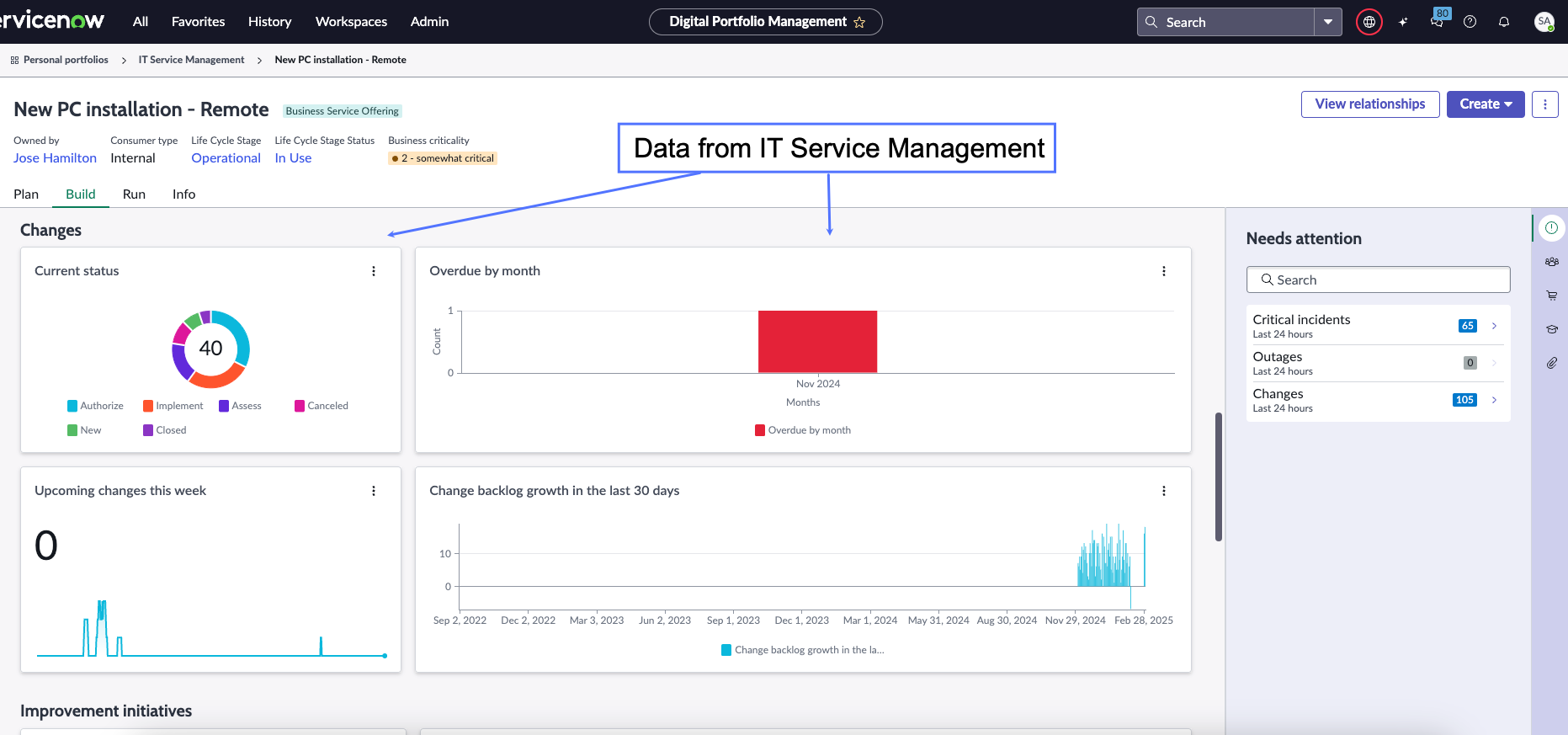
Task: Click the upcoming changes value 0
Action: 46,546
